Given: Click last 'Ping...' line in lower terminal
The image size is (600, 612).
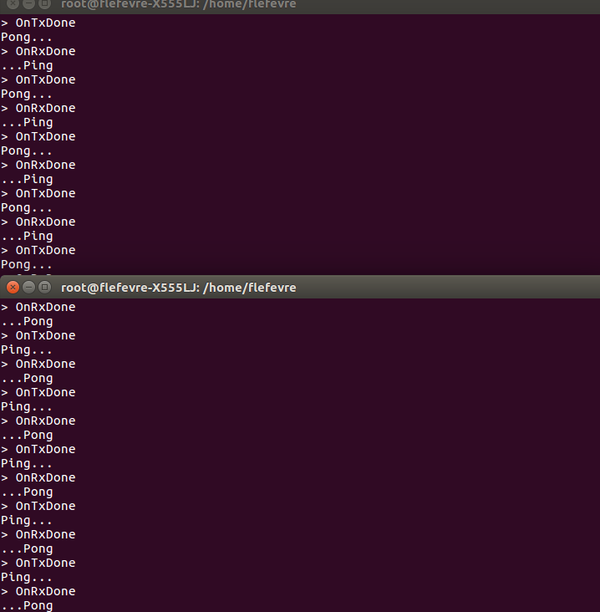Looking at the screenshot, I should (x=27, y=577).
